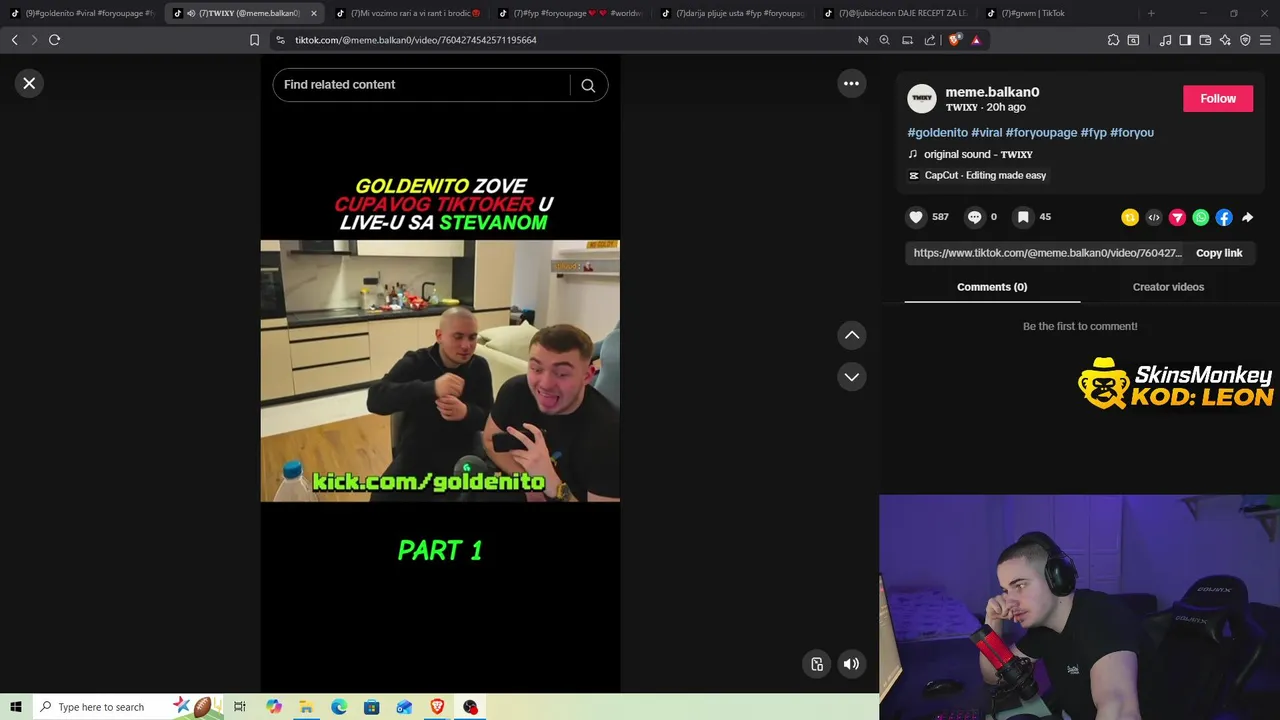Open meme.balkan0 profile avatar
Image resolution: width=1280 pixels, height=720 pixels.
coord(922,98)
